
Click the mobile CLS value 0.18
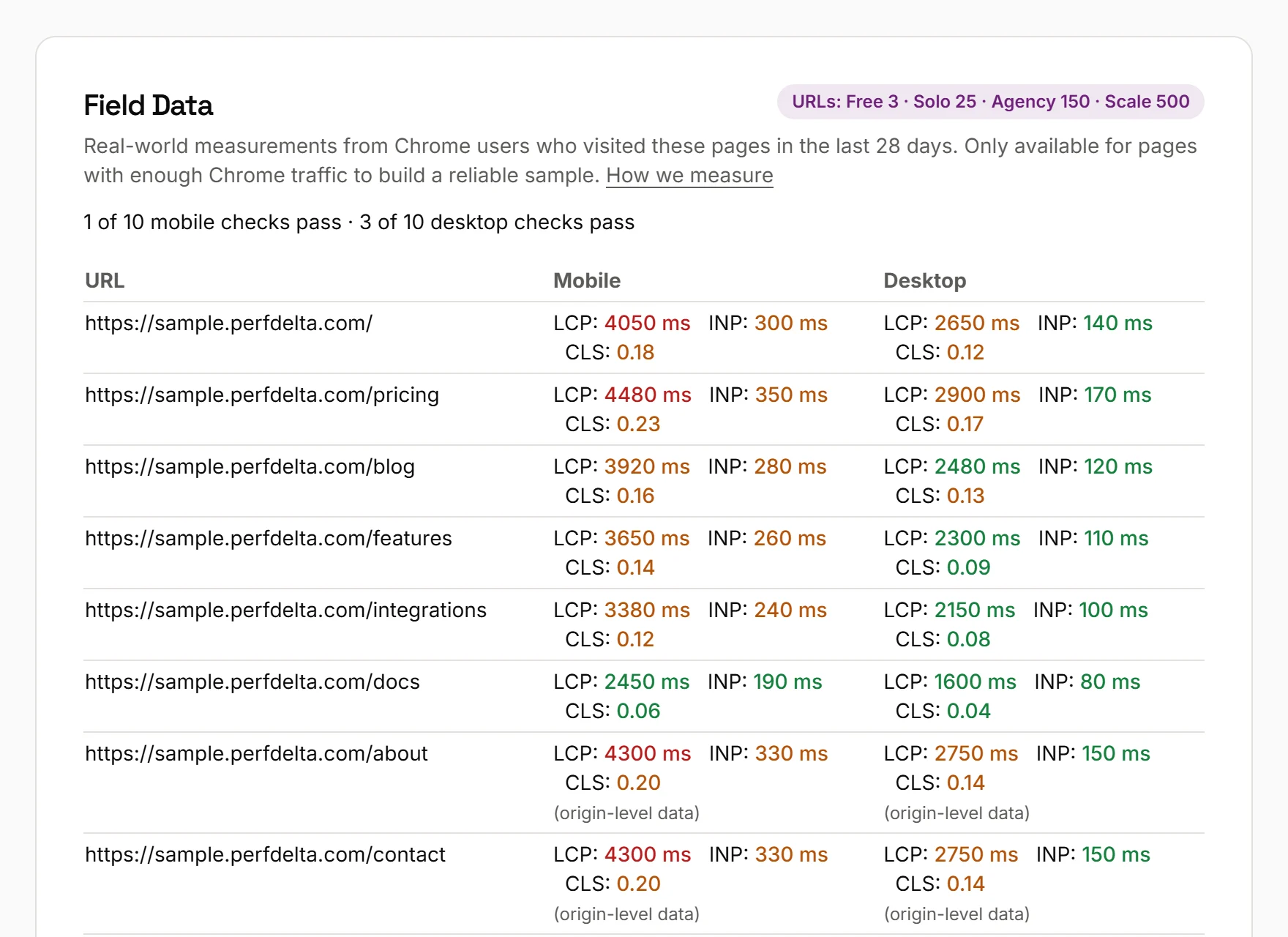click(x=635, y=353)
